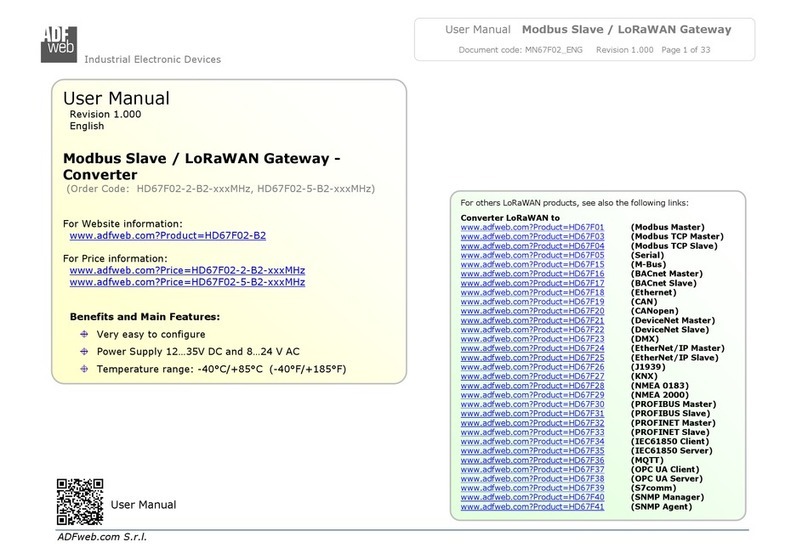The image size is (808, 559).
Task: Open the Product=HD67F05 Serial link
Action: click(532, 255)
